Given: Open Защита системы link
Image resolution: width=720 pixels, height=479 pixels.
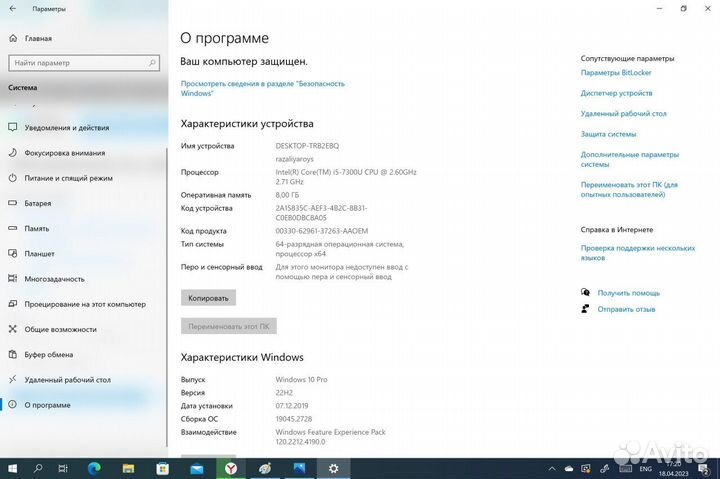Looking at the screenshot, I should [608, 134].
